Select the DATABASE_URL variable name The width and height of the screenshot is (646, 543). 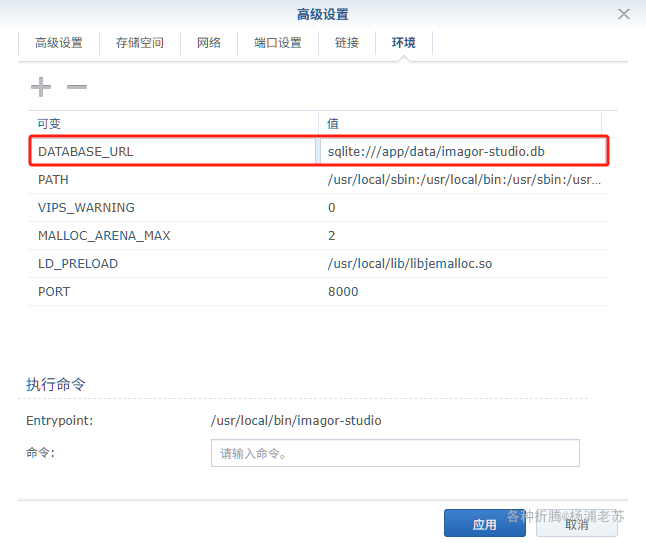[x=86, y=152]
